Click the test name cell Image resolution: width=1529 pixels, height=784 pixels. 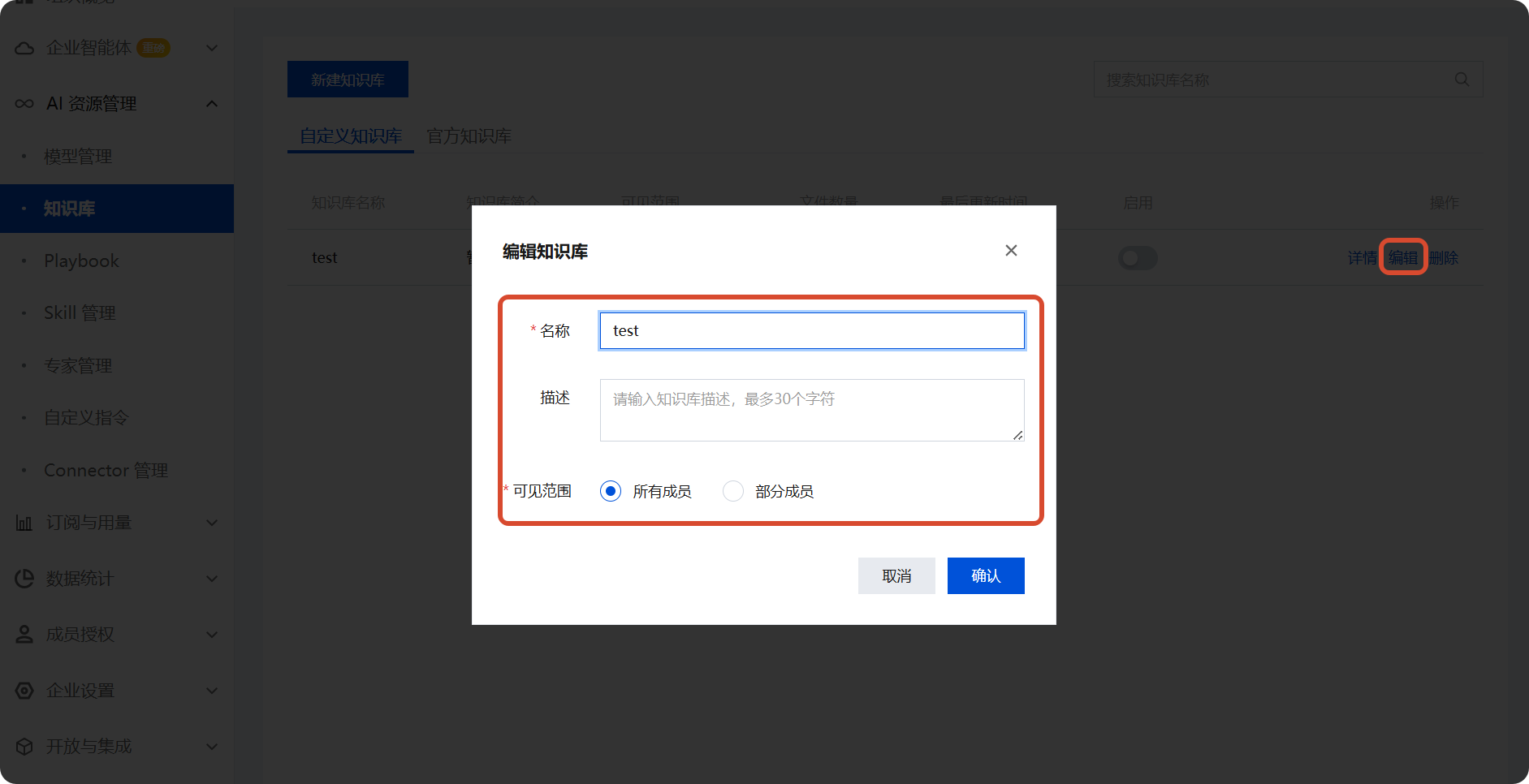[325, 258]
